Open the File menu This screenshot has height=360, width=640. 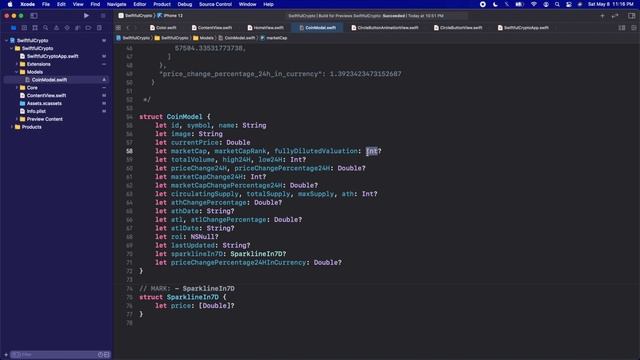click(x=46, y=4)
